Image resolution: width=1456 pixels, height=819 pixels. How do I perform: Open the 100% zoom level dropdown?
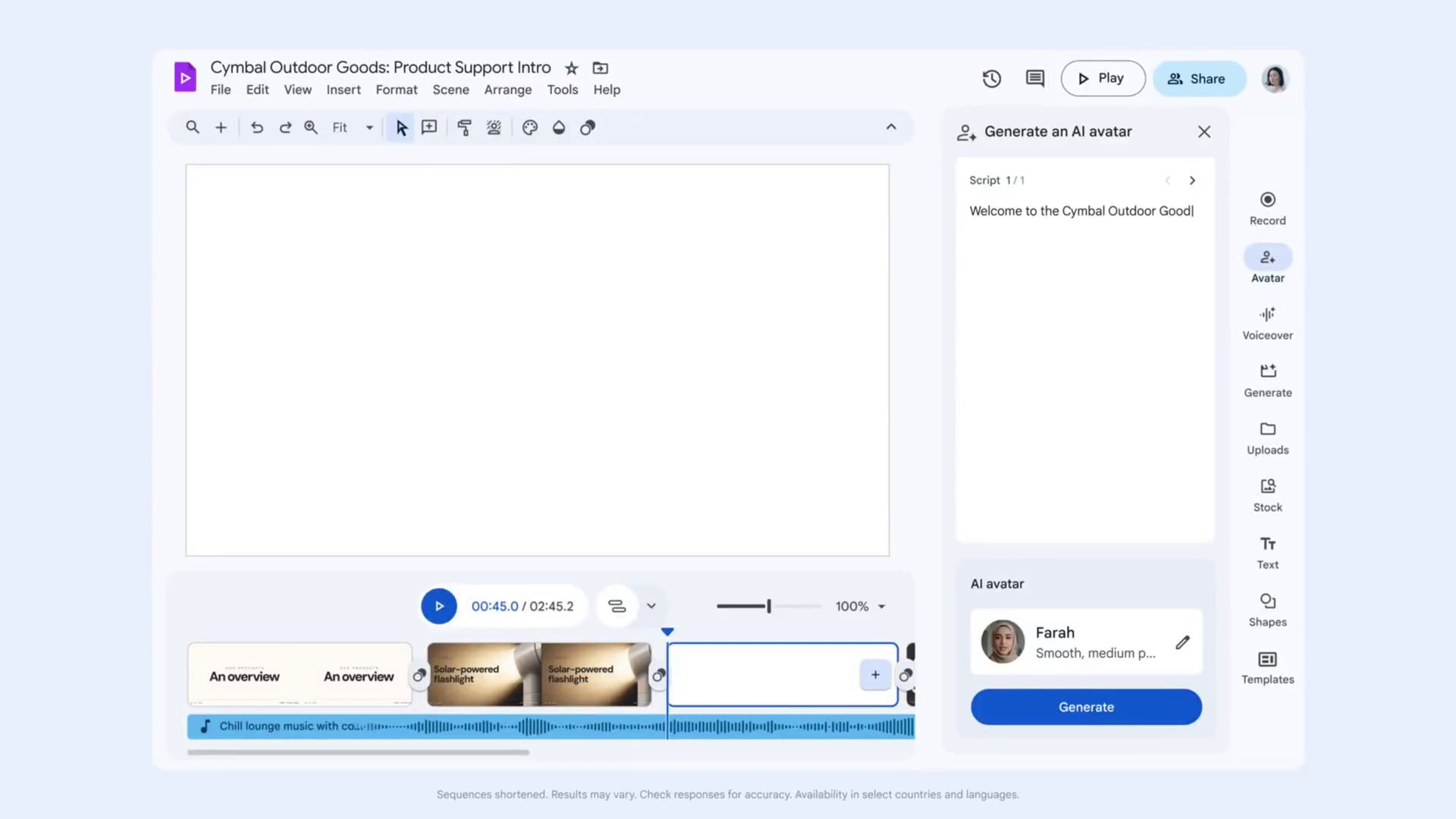click(860, 606)
